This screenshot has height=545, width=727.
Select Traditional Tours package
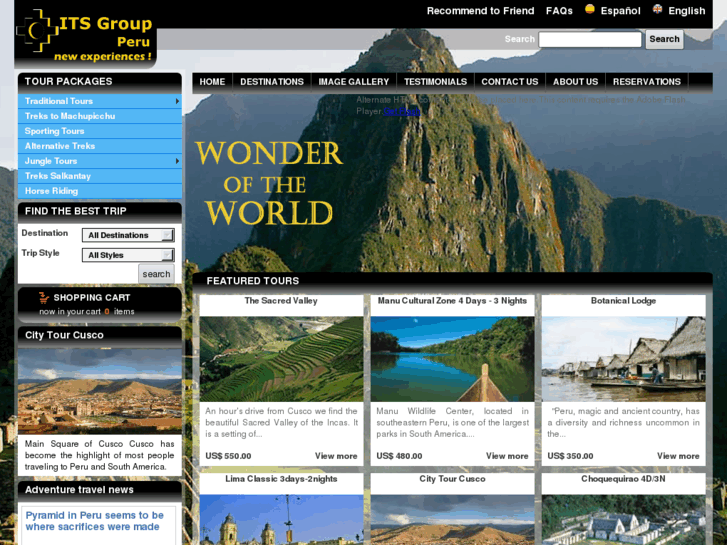click(100, 101)
